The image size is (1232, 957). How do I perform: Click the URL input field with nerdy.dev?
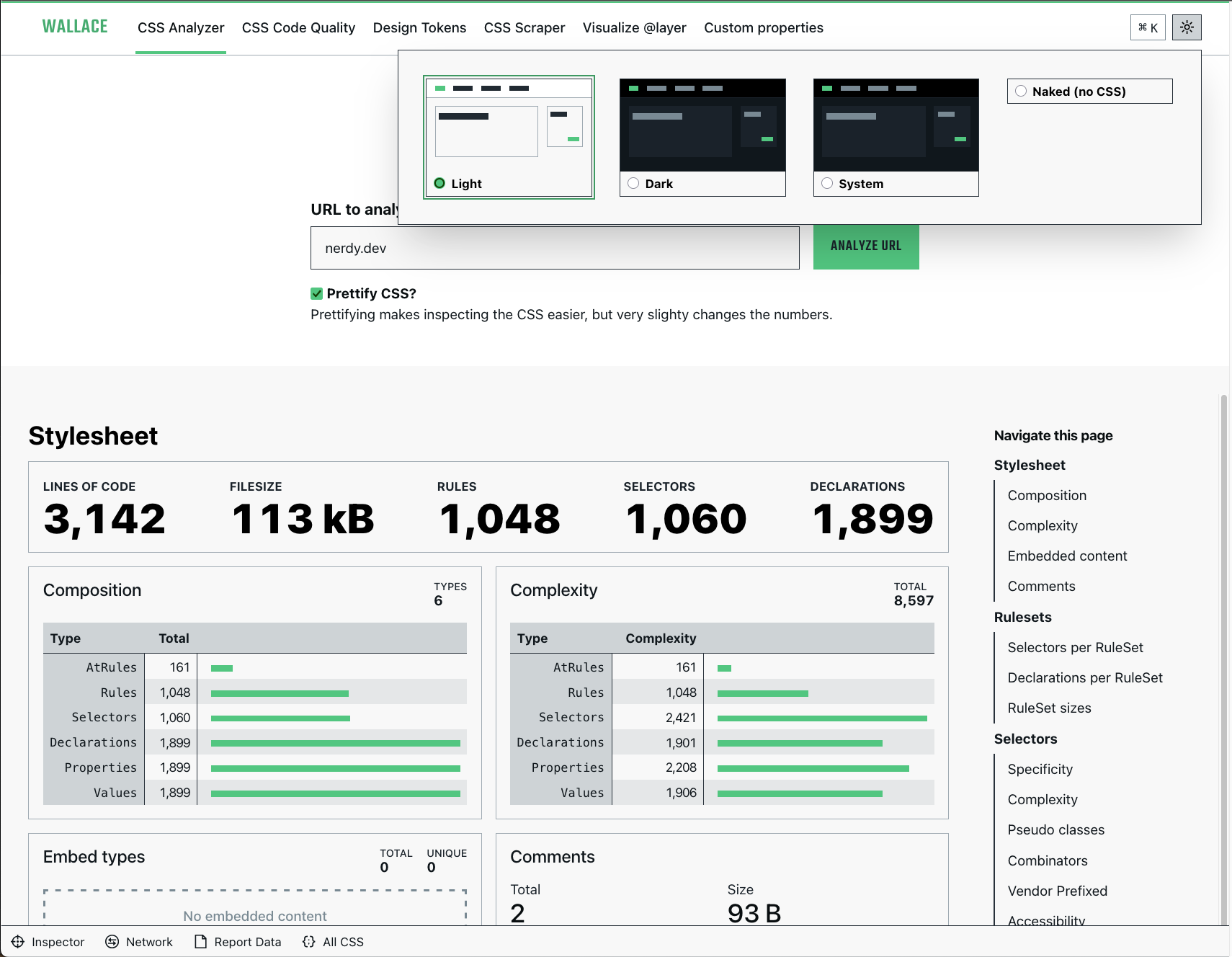(555, 248)
